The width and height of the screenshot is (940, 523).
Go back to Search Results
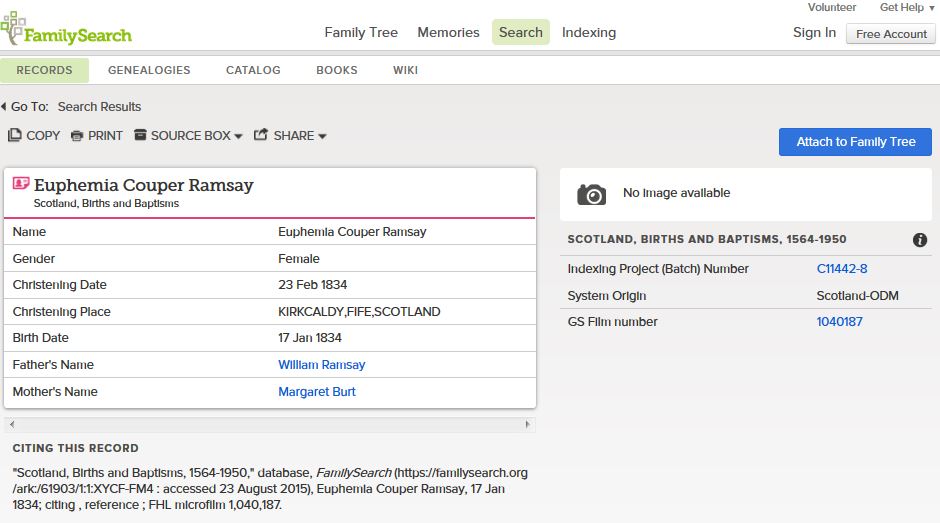click(99, 107)
